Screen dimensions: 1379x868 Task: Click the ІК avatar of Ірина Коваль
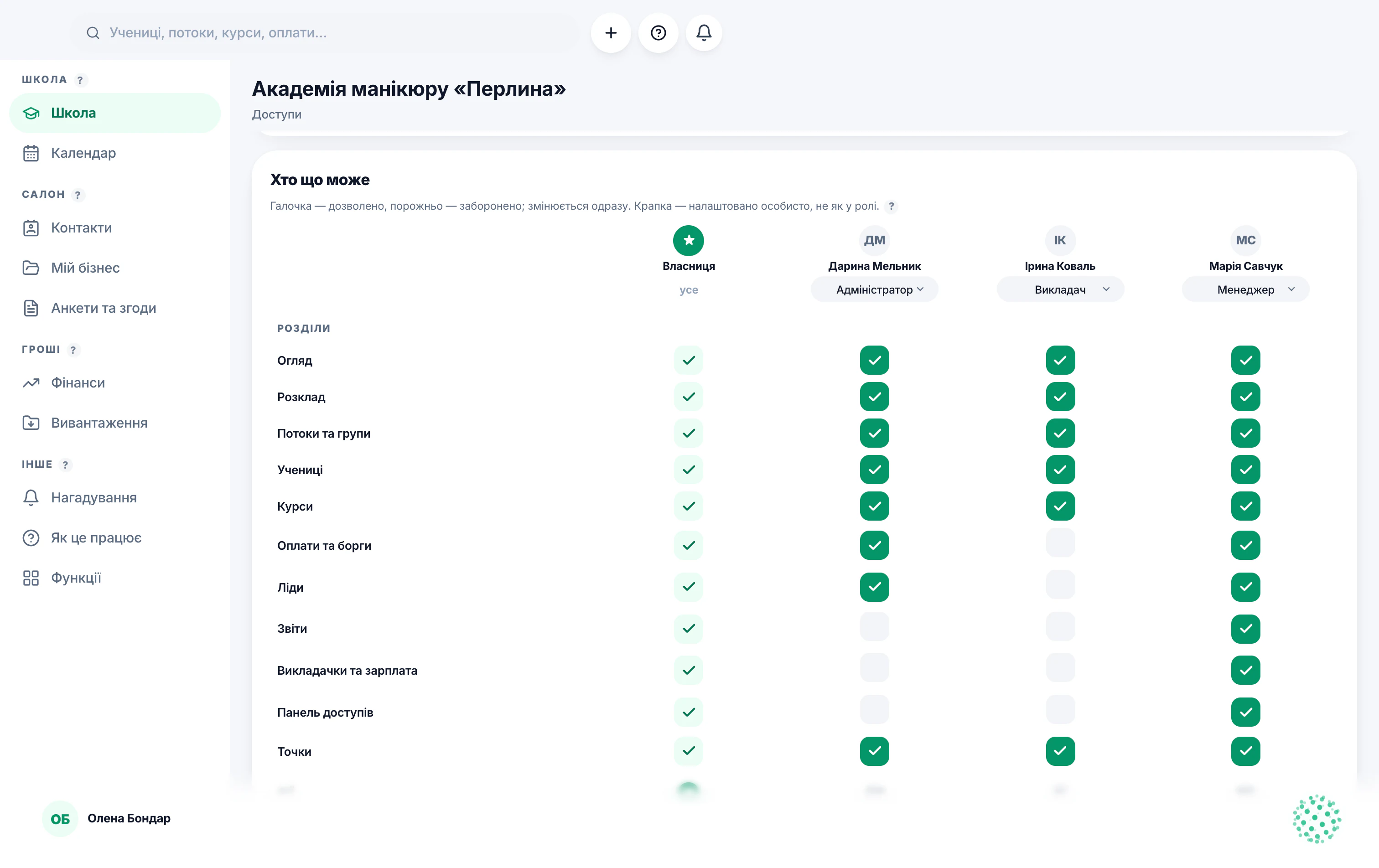click(1060, 240)
